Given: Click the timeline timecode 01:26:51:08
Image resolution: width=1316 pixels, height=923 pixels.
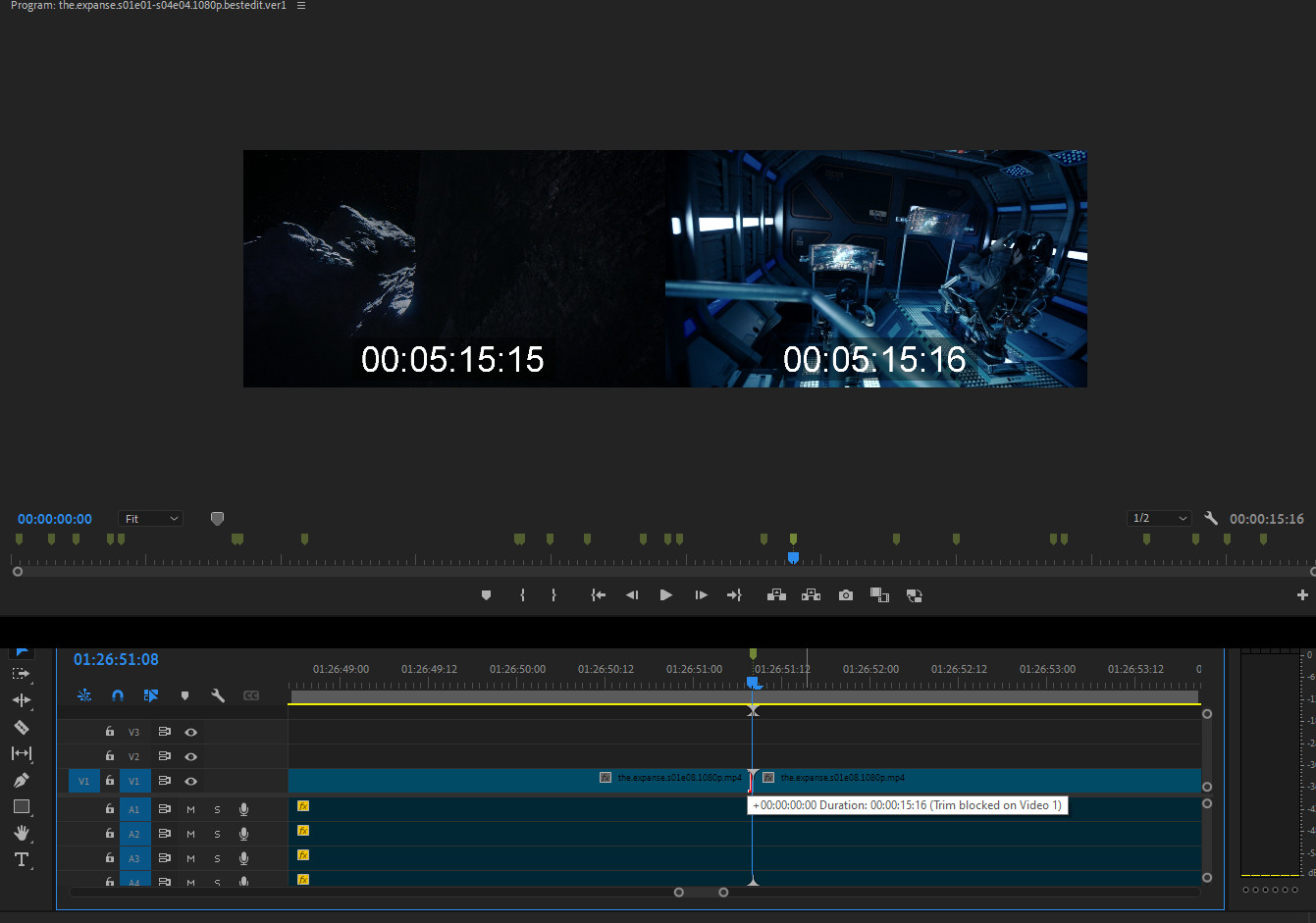Looking at the screenshot, I should pos(116,660).
